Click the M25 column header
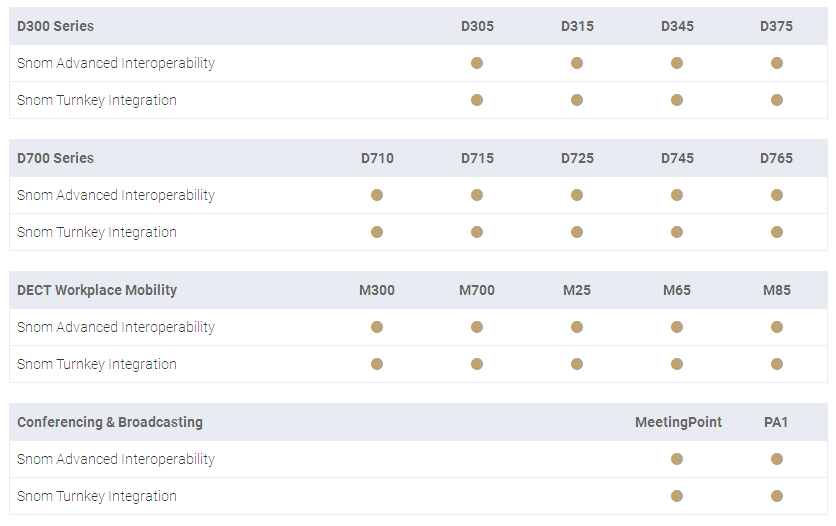Screen dimensions: 836x526 tap(577, 290)
